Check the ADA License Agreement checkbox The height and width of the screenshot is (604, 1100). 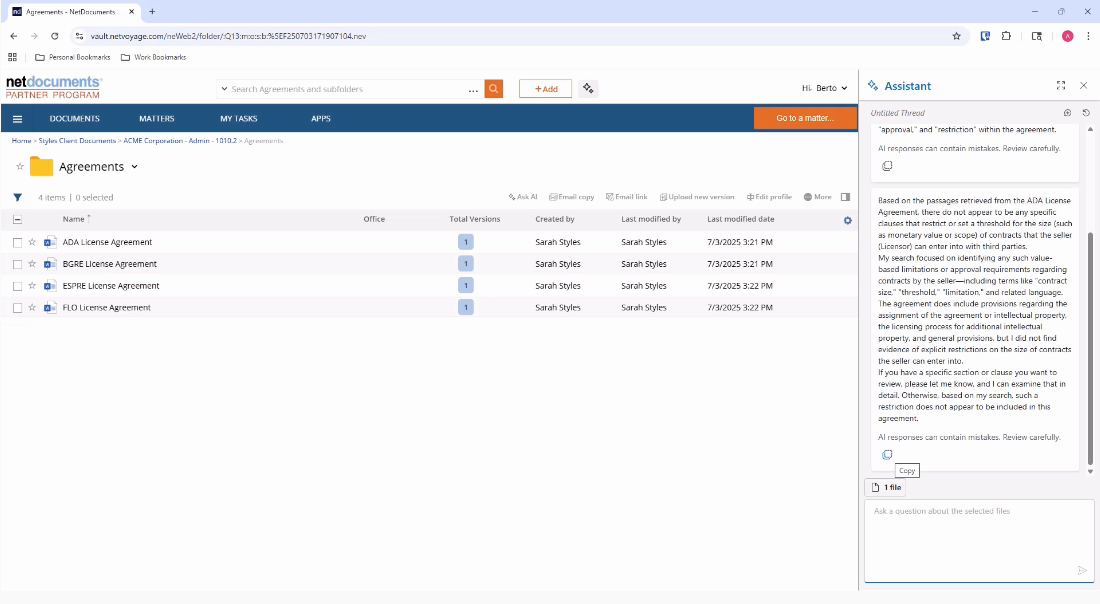pos(18,243)
